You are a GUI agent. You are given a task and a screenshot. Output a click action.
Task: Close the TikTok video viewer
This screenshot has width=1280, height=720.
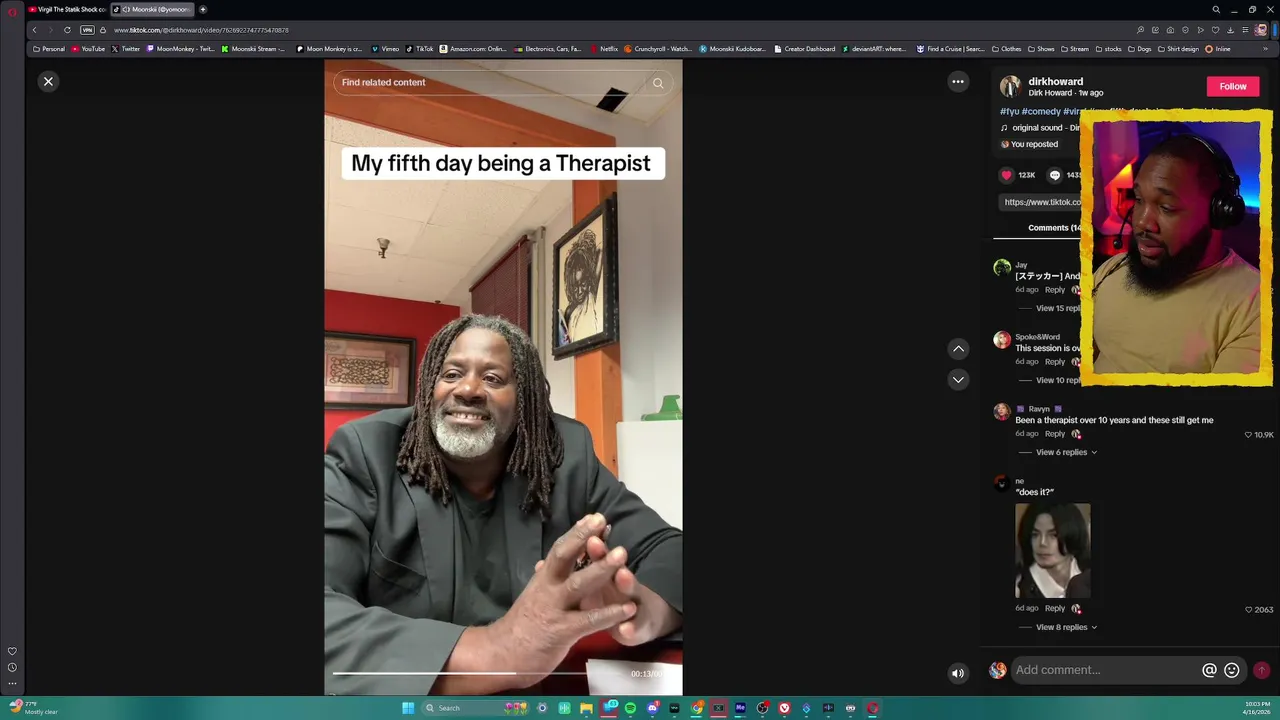[48, 82]
